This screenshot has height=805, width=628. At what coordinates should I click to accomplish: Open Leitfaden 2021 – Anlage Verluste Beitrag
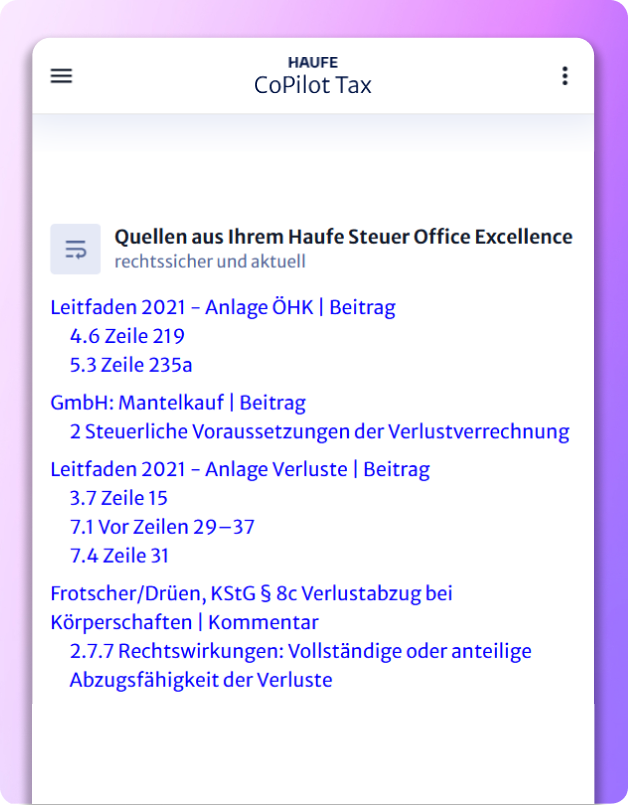click(x=240, y=469)
